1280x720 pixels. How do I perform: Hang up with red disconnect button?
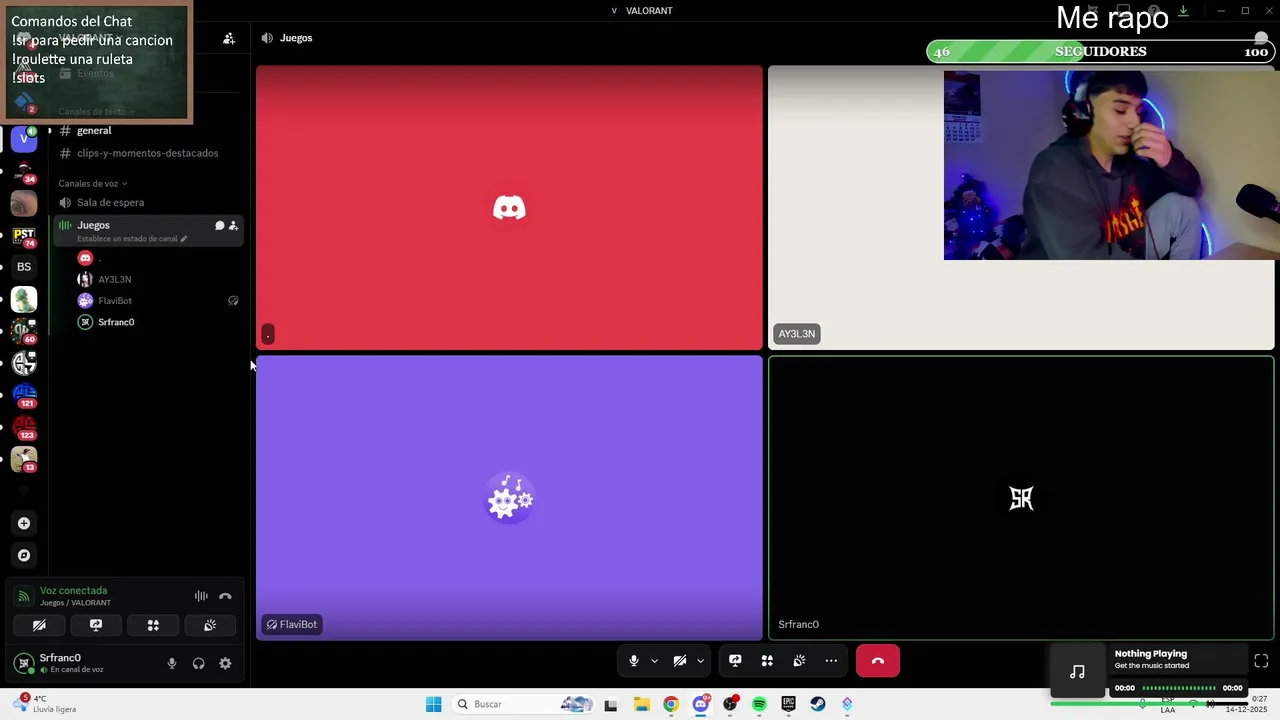coord(878,661)
